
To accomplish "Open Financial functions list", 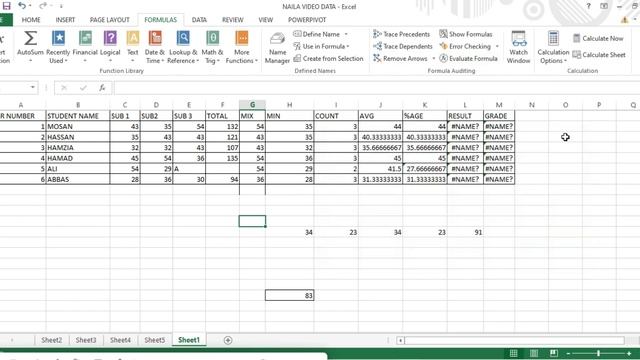I will [x=85, y=47].
